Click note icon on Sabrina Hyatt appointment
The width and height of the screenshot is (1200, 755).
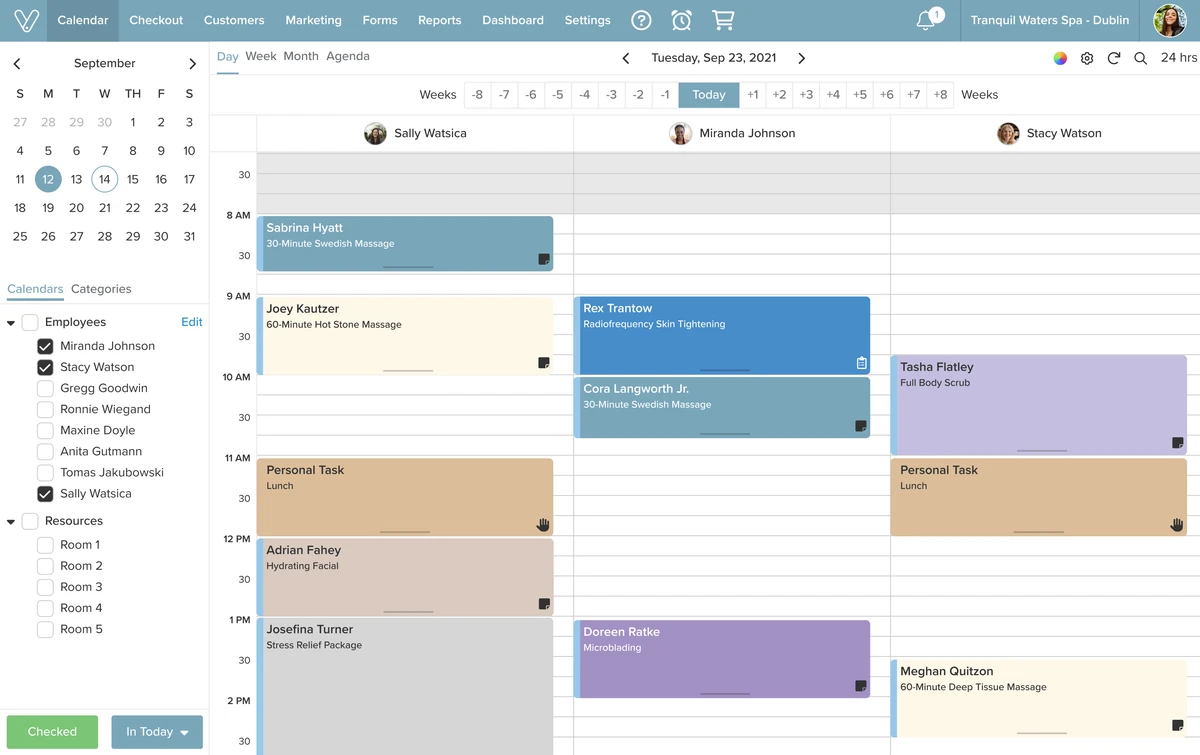pos(544,259)
